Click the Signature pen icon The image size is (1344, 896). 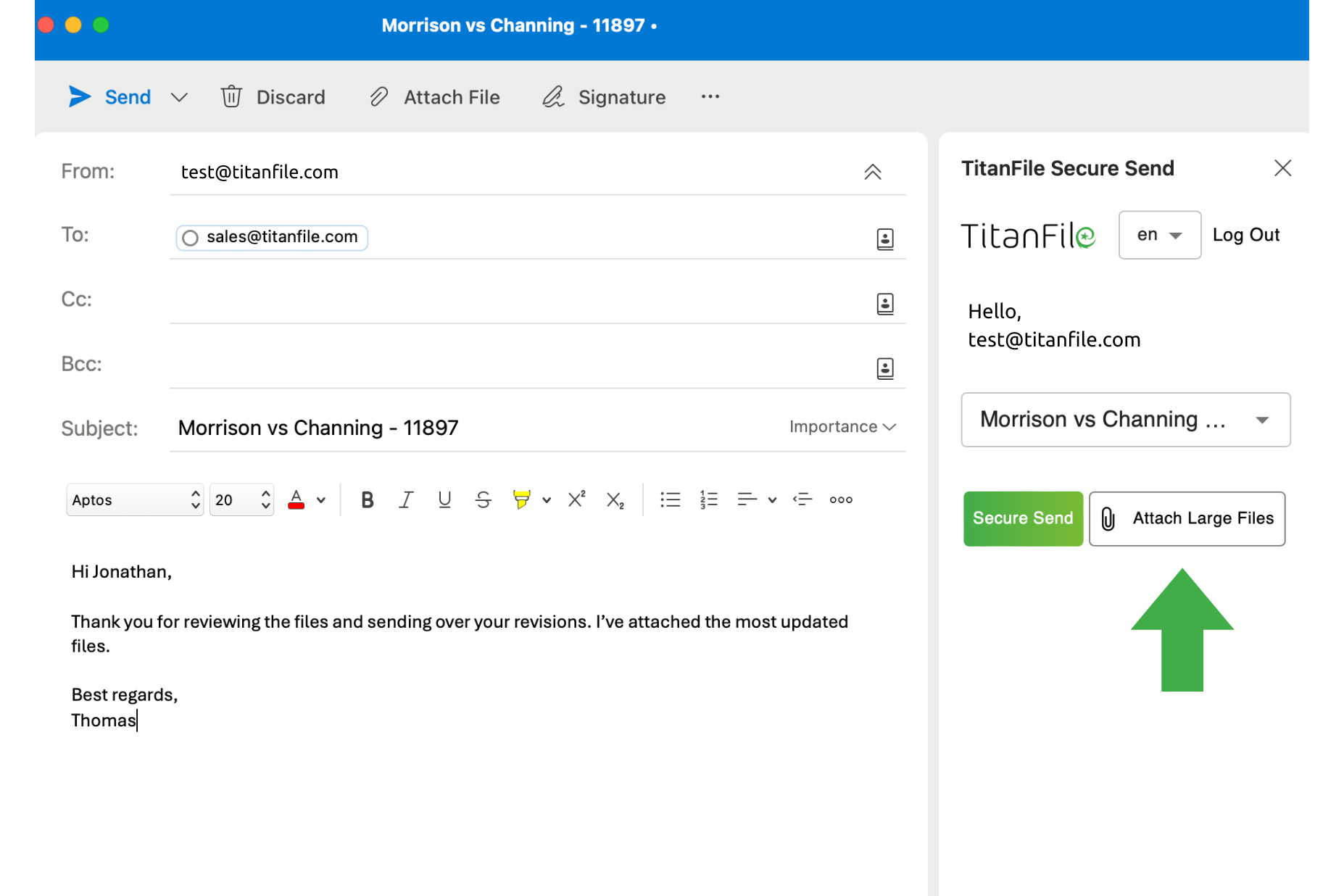pos(553,96)
